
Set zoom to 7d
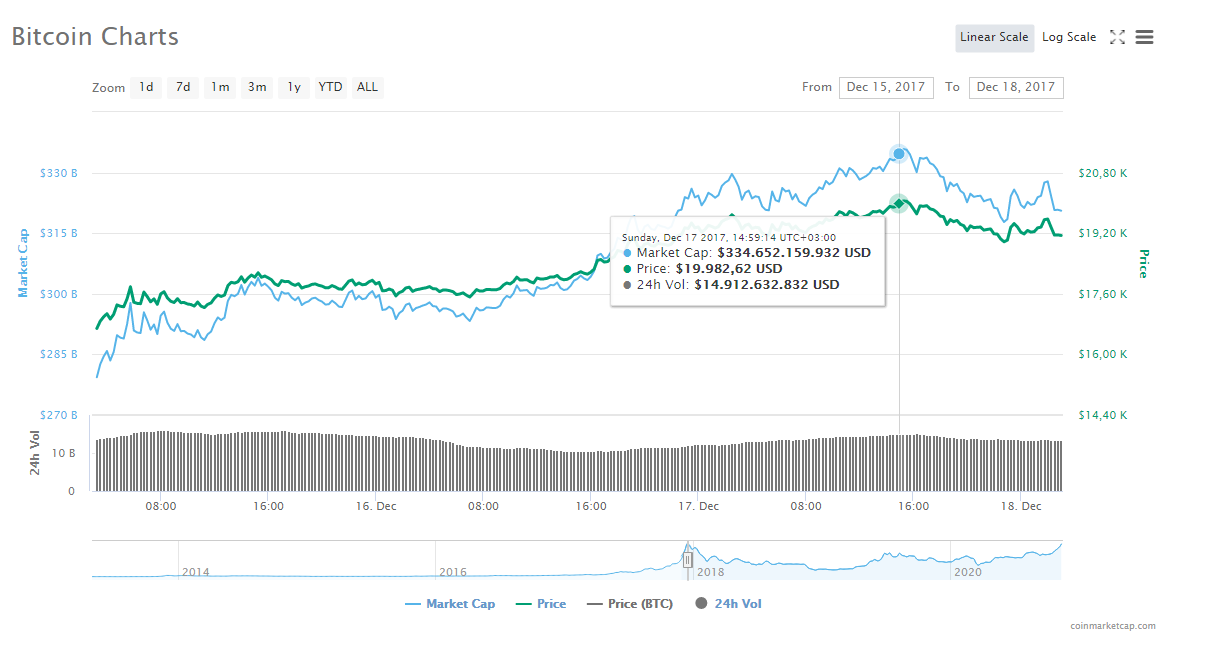183,87
